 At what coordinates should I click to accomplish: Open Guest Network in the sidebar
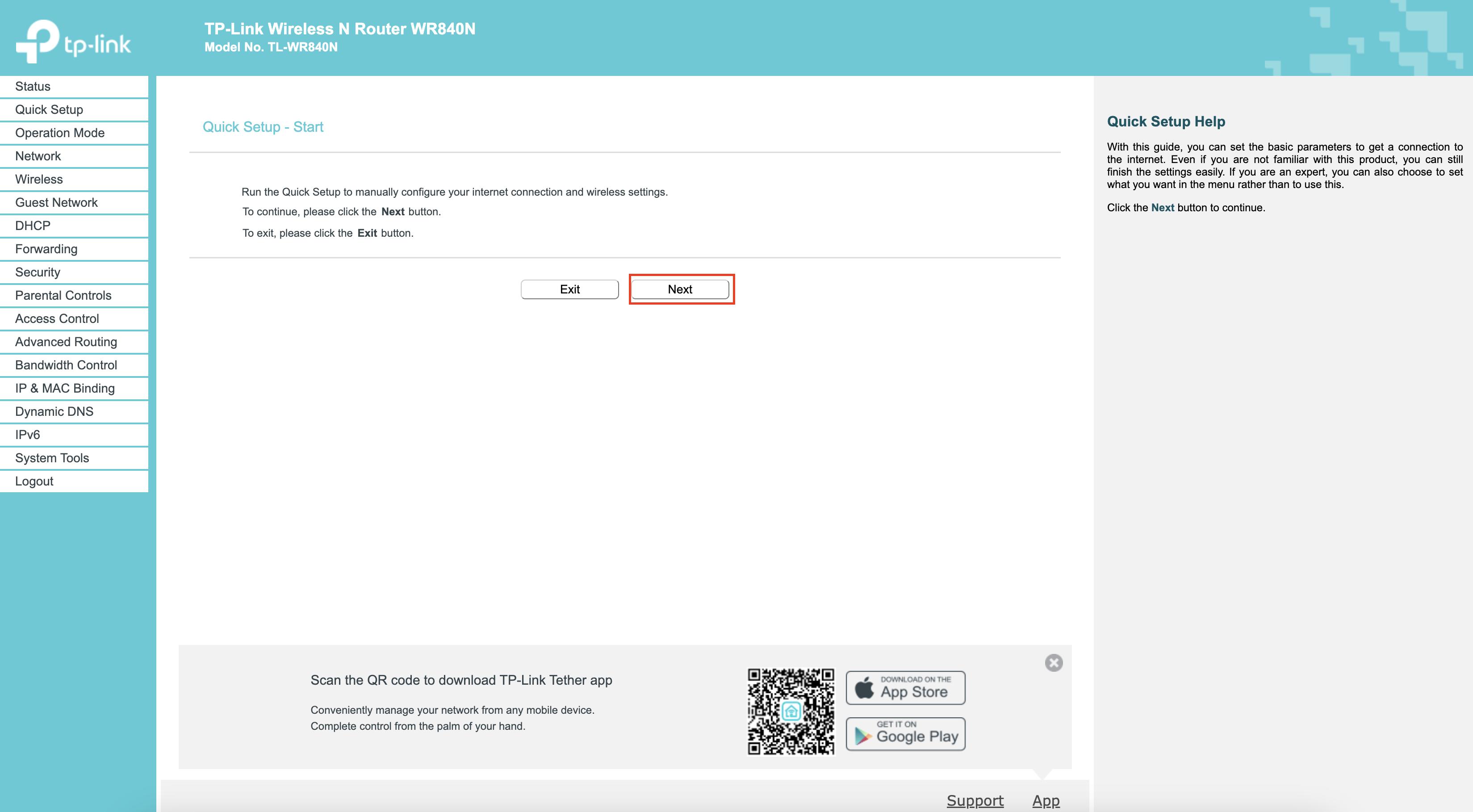(74, 202)
